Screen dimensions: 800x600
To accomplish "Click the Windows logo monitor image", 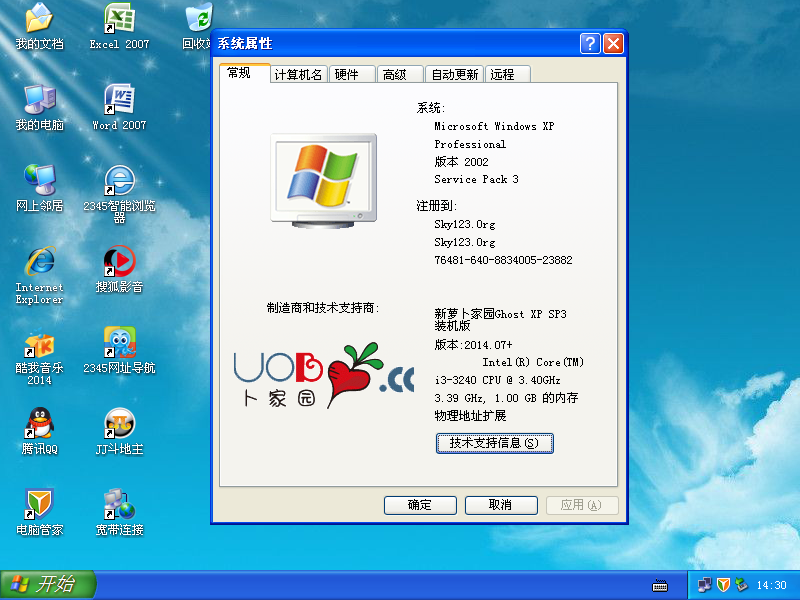I will coord(323,181).
